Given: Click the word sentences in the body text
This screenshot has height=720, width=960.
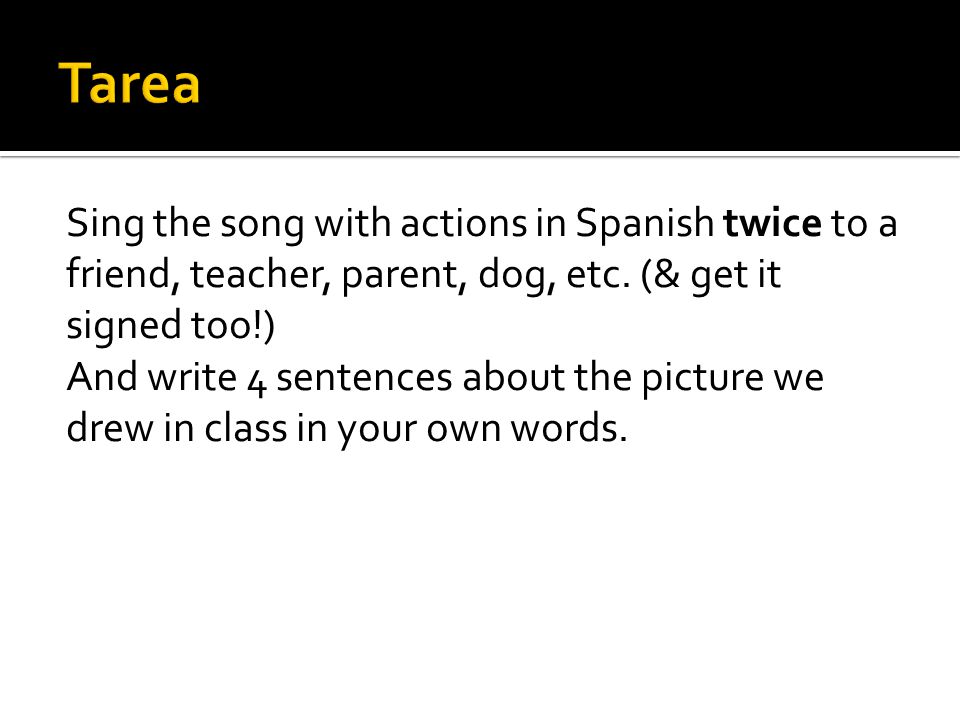Looking at the screenshot, I should (x=364, y=378).
